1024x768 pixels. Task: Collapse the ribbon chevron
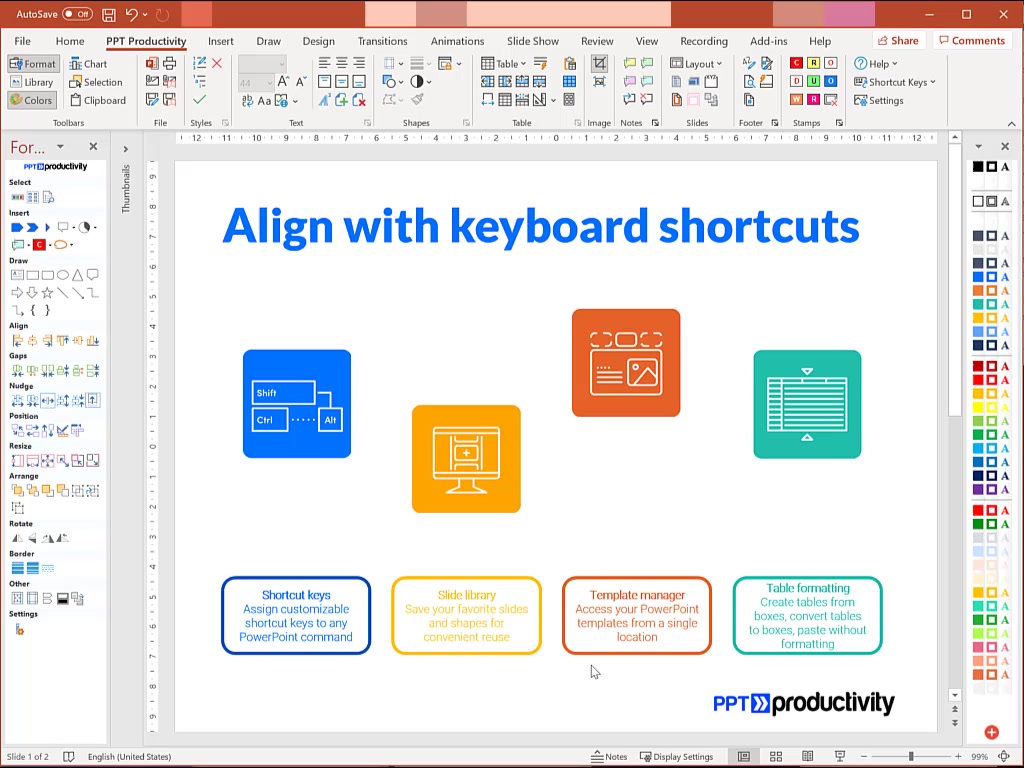(x=1012, y=123)
